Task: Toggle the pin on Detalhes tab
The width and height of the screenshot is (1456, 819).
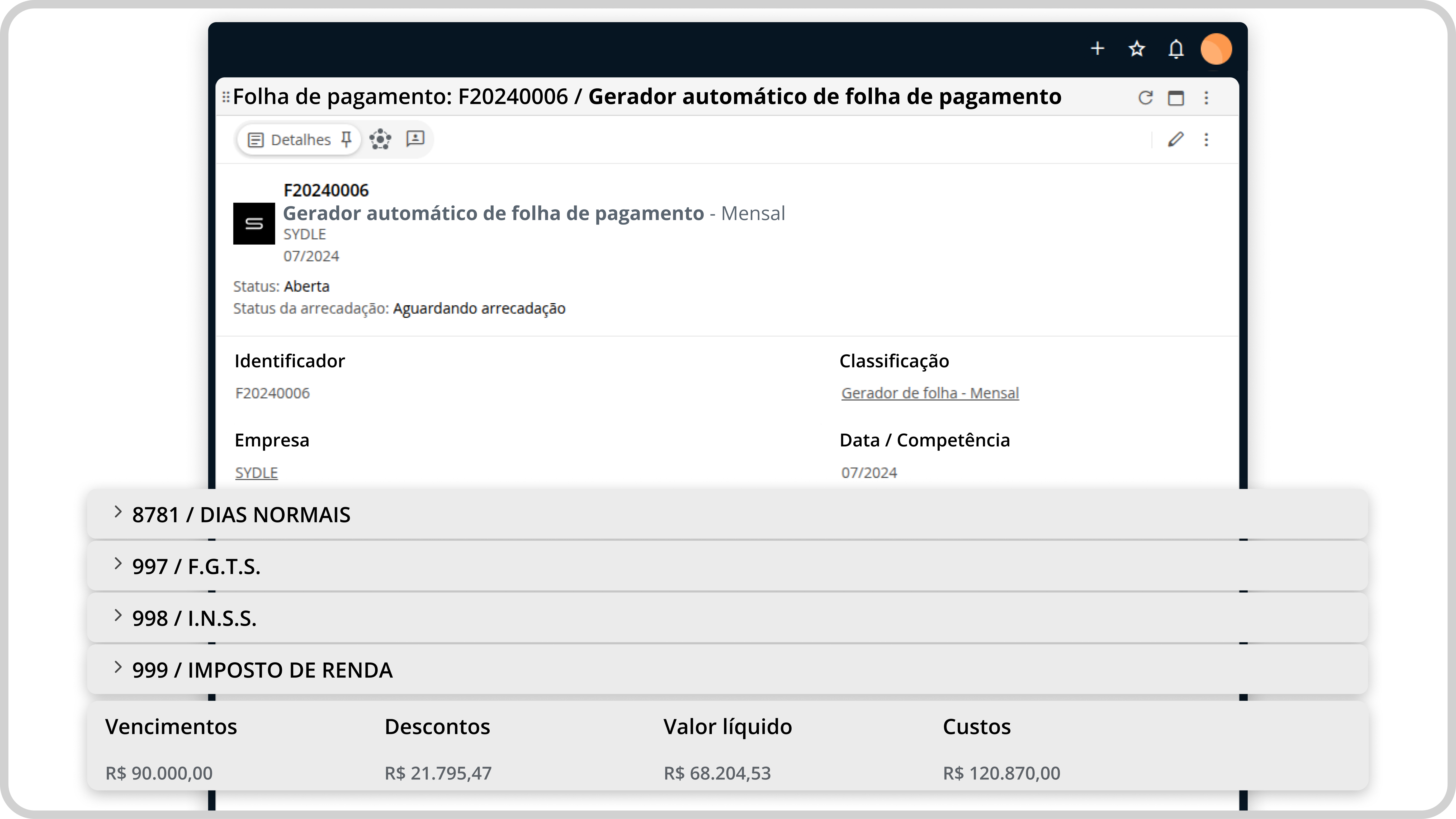Action: pos(347,139)
